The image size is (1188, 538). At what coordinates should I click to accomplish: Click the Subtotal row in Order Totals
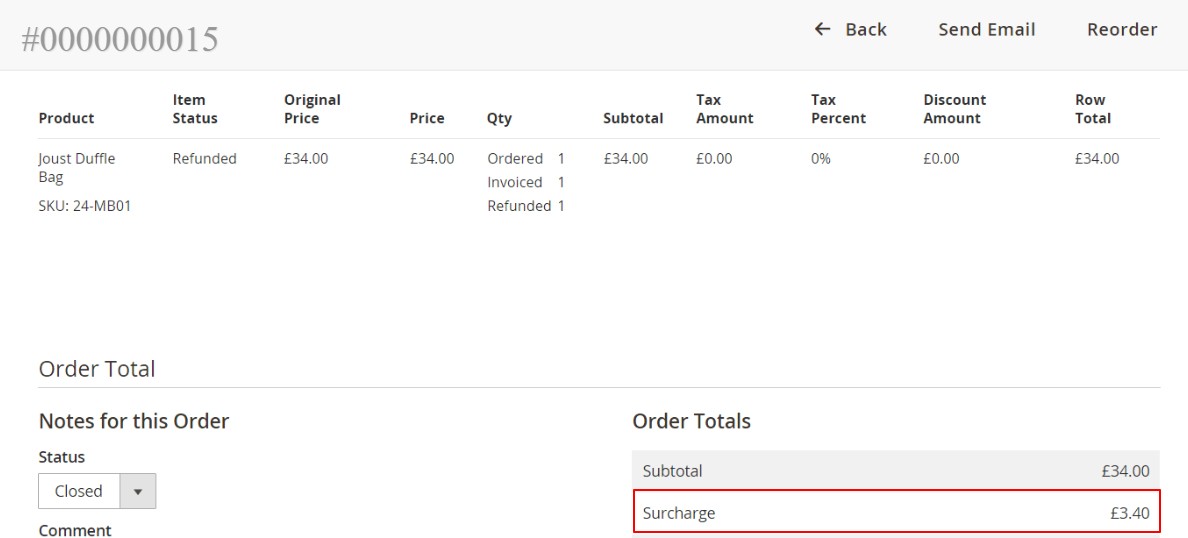pos(896,471)
